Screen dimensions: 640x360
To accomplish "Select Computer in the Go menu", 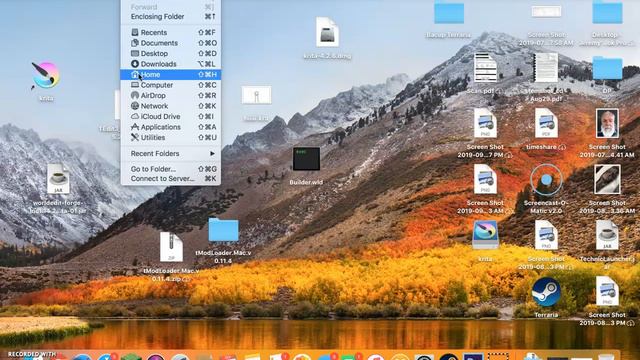I will point(171,85).
